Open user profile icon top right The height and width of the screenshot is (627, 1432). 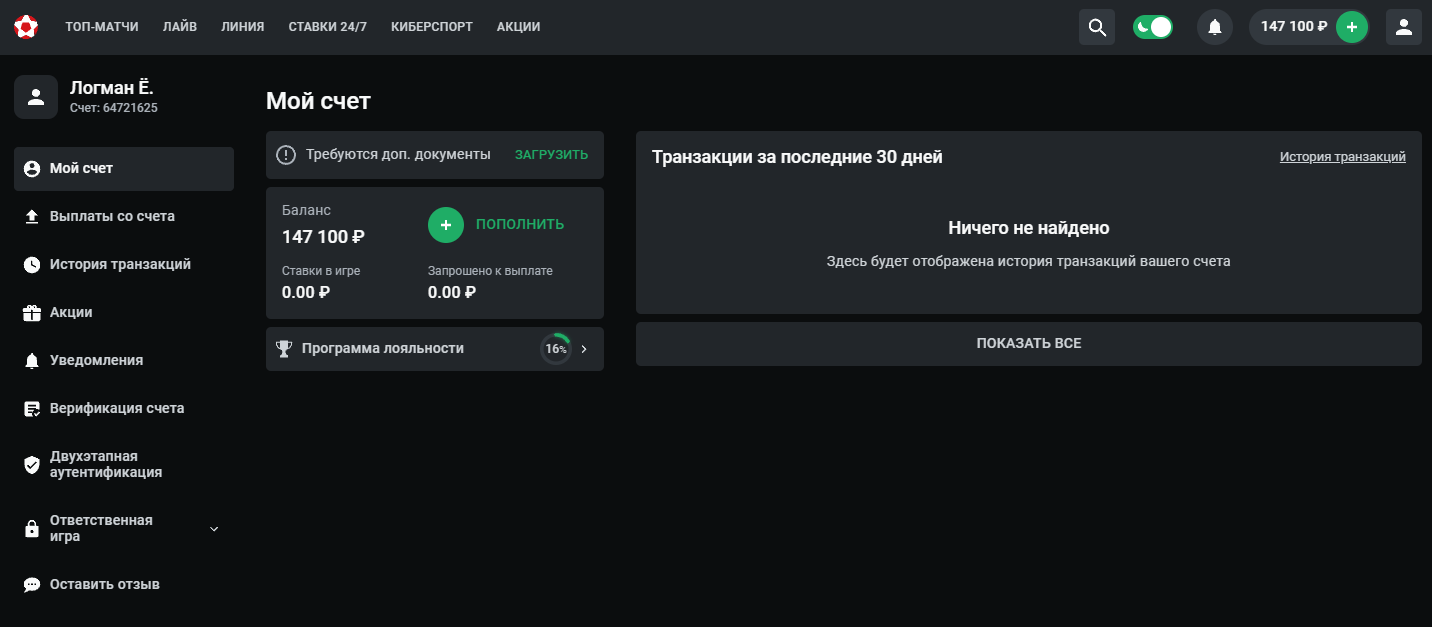(x=1403, y=27)
